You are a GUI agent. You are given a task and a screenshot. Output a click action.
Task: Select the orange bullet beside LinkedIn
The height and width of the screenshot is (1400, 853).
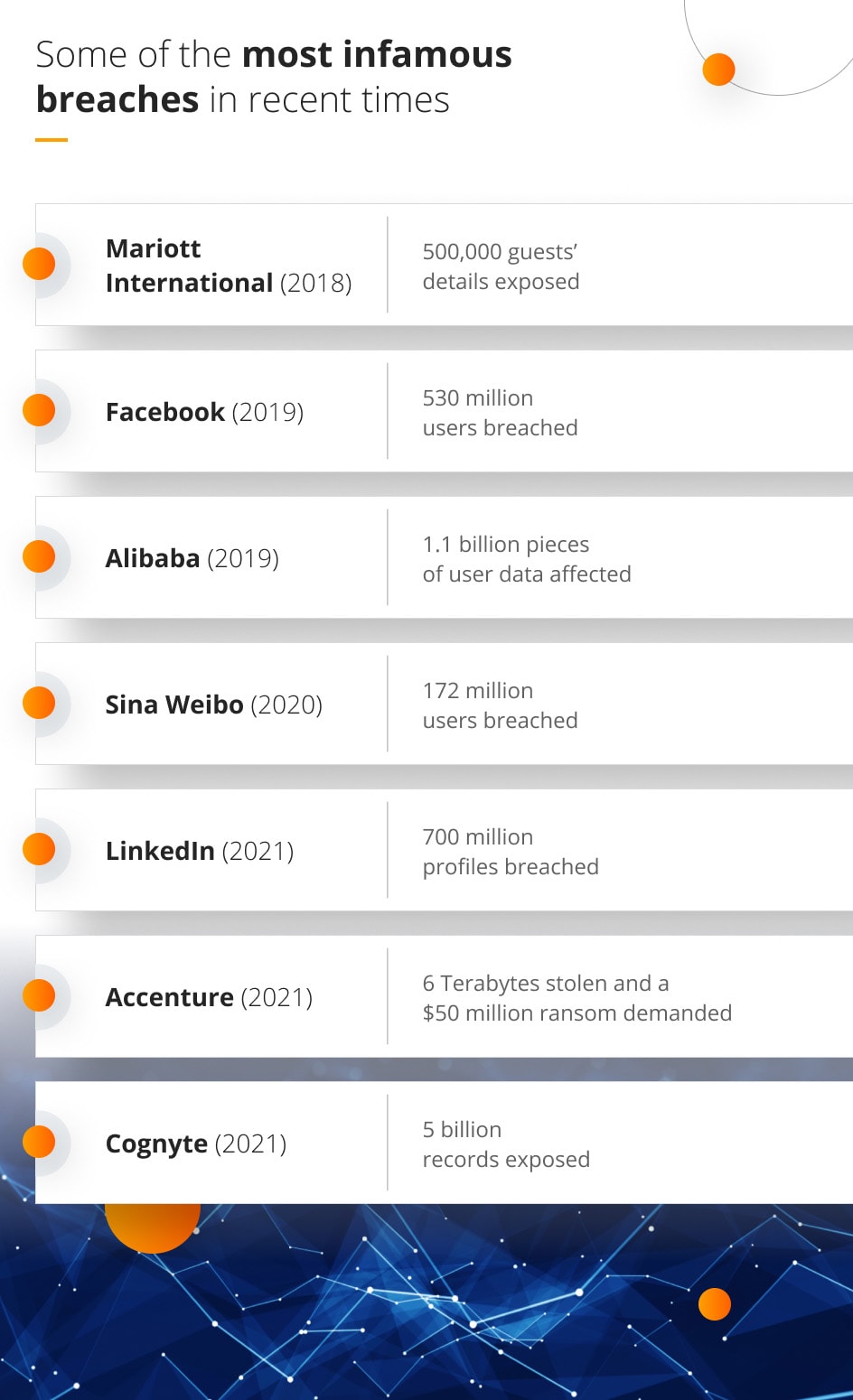(39, 849)
